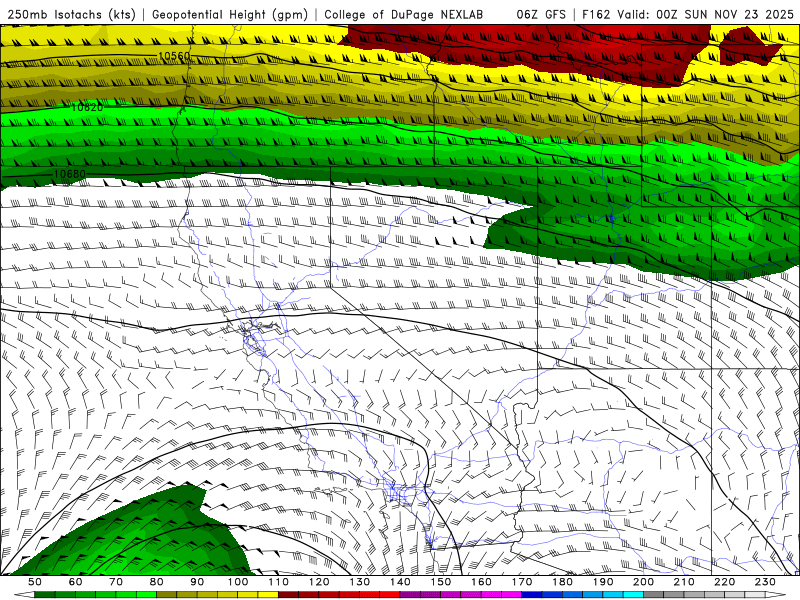Pick the dark red legend swatch just after 110
This screenshot has height=600, width=800.
point(288,595)
